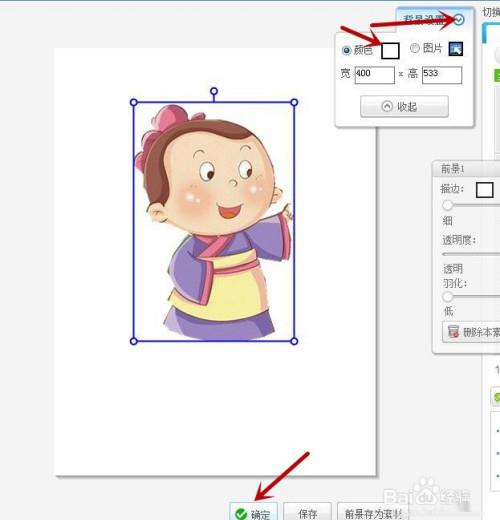The image size is (500, 520).
Task: Click the top-right resize handle of selection
Action: click(294, 102)
